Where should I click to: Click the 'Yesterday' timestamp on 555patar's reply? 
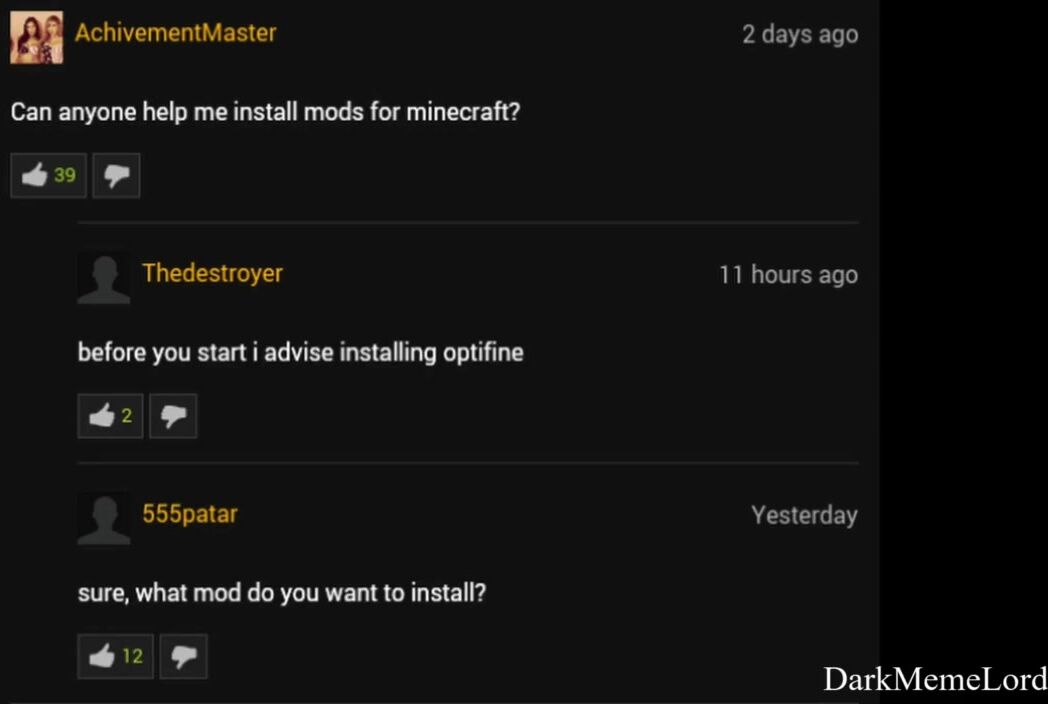pos(805,515)
